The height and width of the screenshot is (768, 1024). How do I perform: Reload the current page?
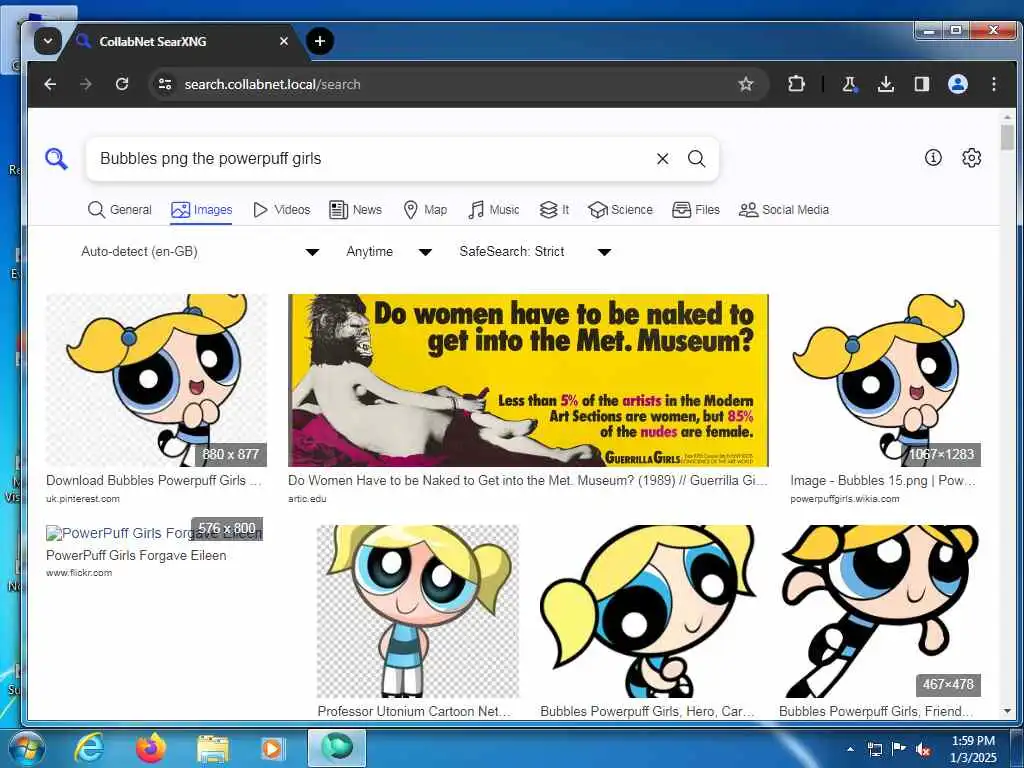pos(122,84)
